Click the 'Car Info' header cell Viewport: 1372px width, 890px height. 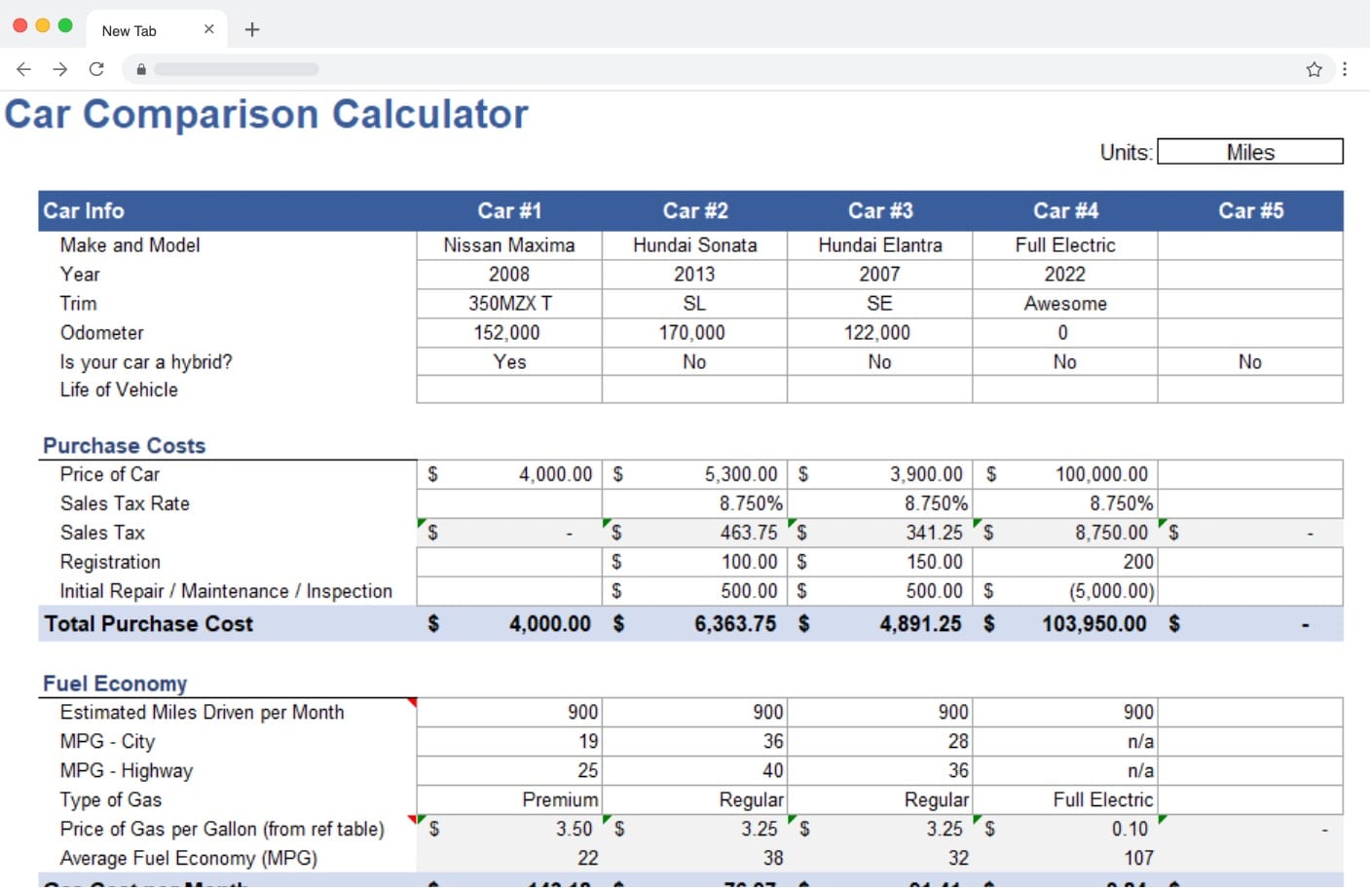point(227,210)
